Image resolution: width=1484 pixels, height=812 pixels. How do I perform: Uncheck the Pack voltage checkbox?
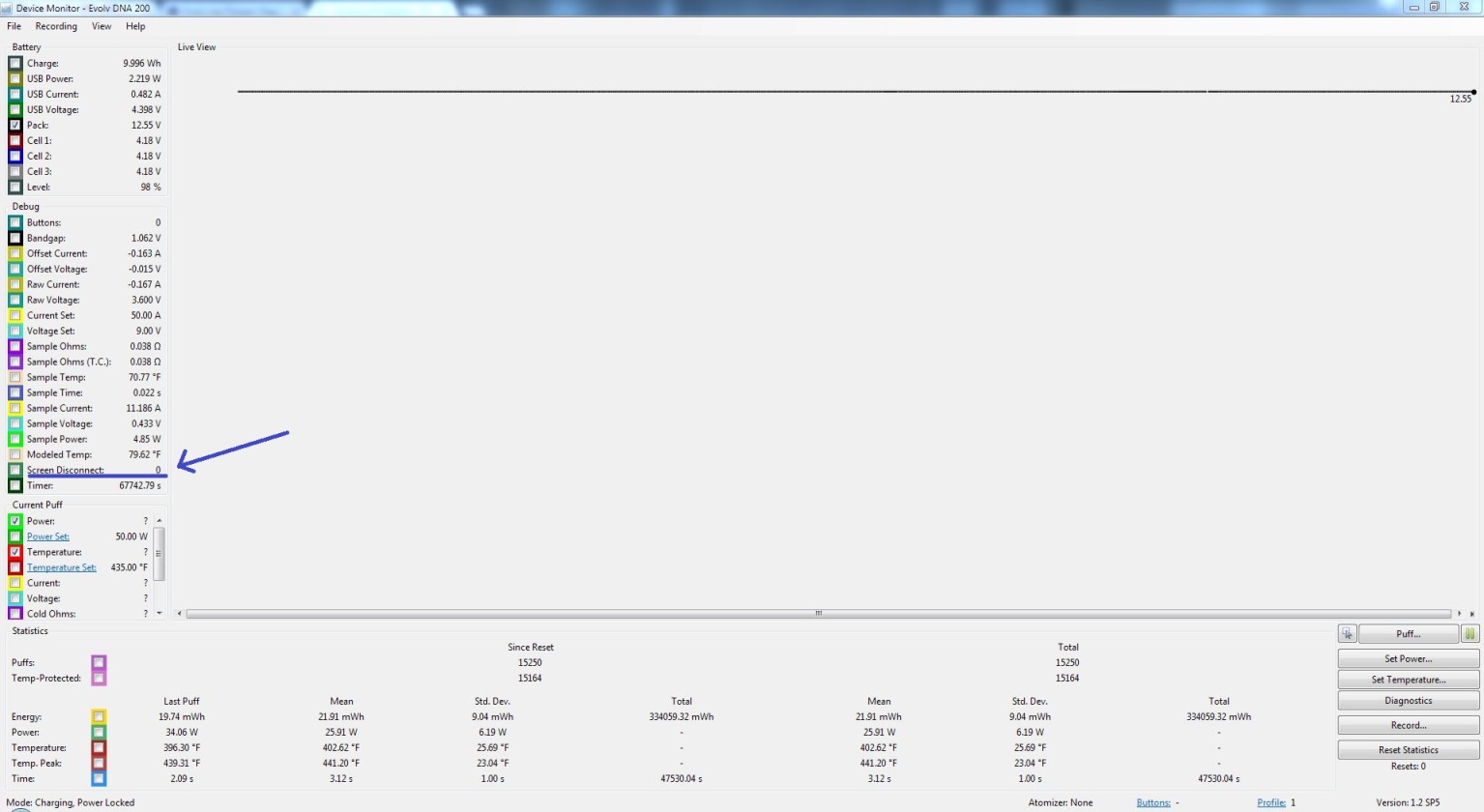click(x=15, y=126)
